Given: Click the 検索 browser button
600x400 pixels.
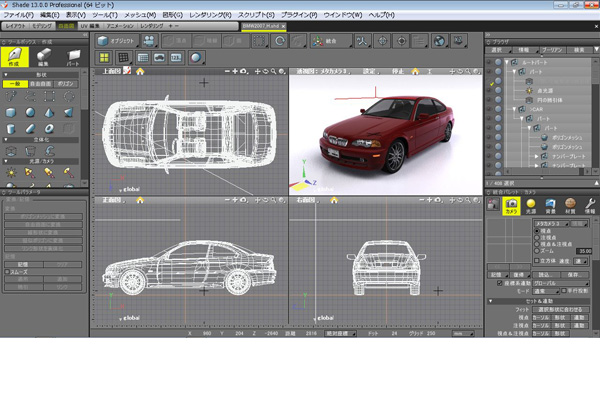Looking at the screenshot, I should click(580, 50).
